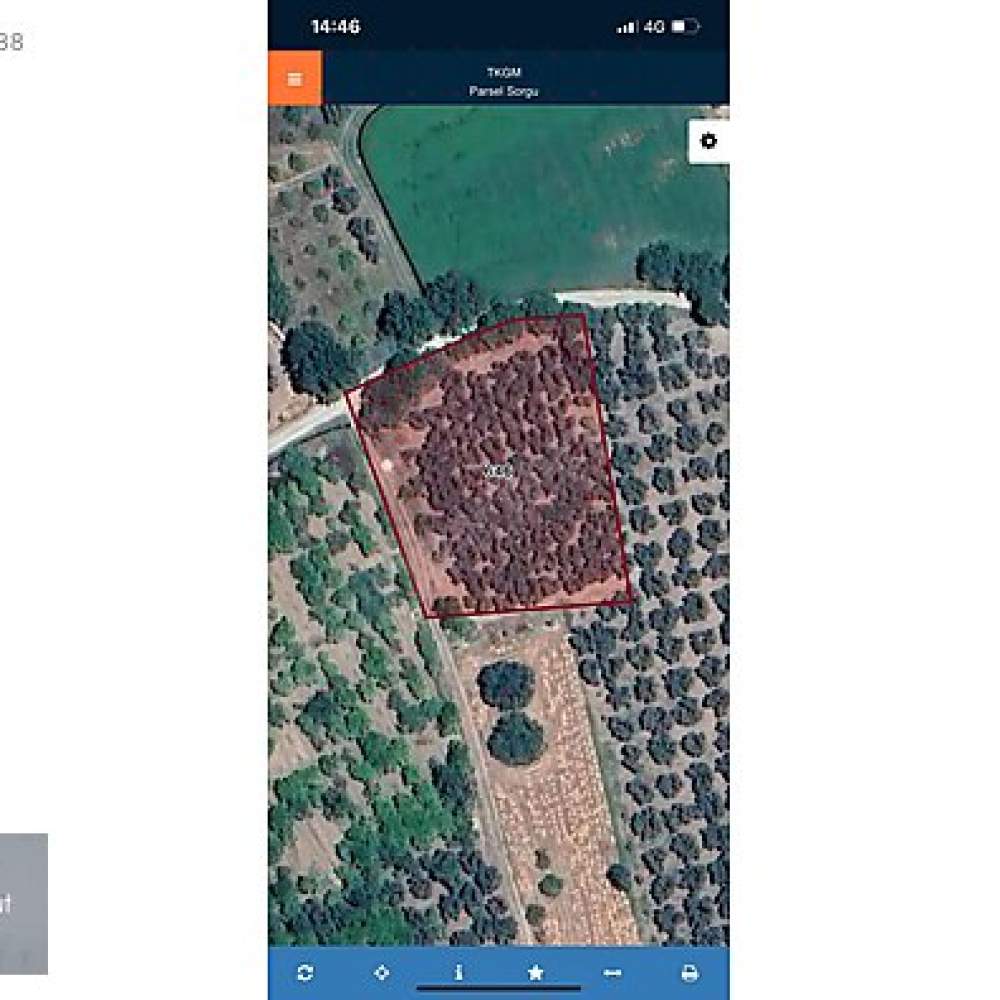Image resolution: width=1000 pixels, height=1000 pixels.
Task: Locate my position with crosshair icon
Action: tap(381, 973)
